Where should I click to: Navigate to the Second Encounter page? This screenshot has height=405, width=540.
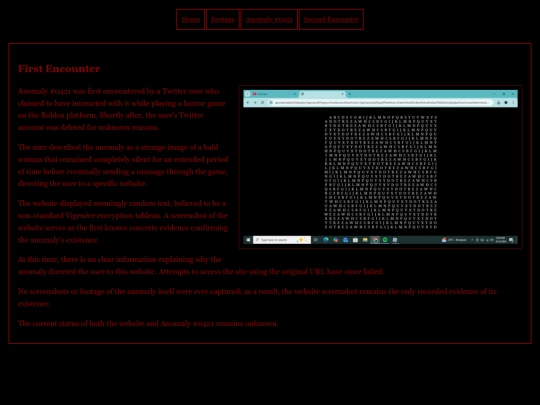[x=331, y=19]
